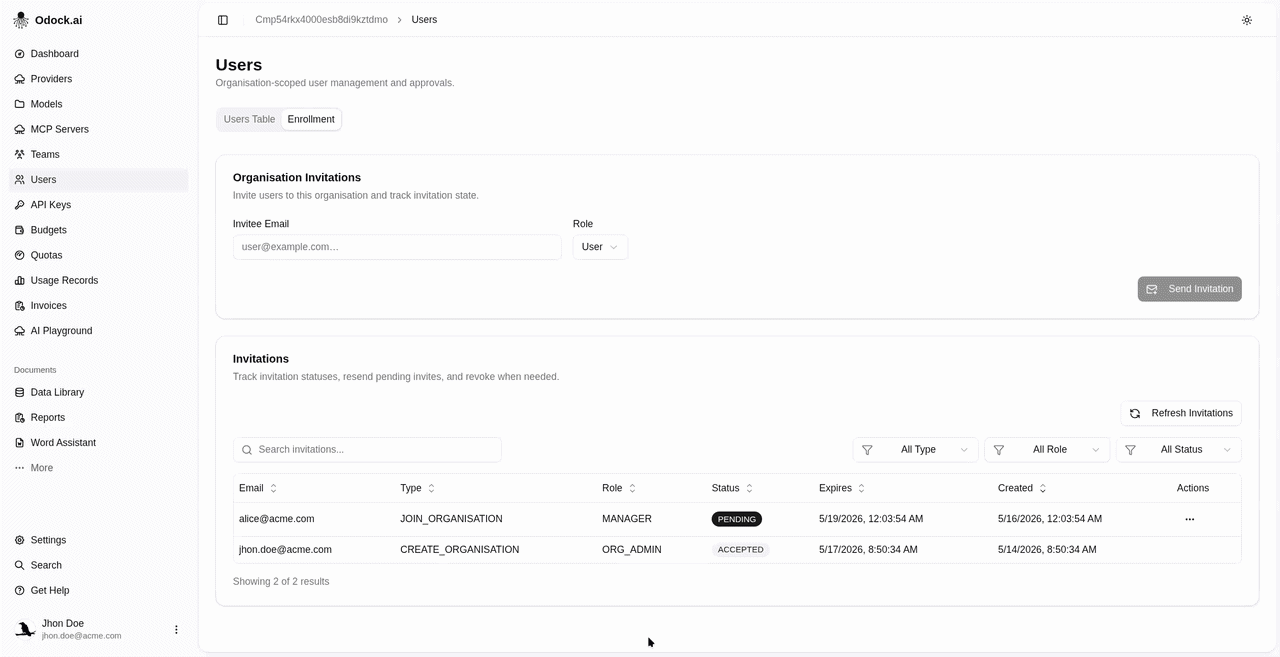Viewport: 1280px width, 657px height.
Task: Click the Search magnifier icon in the sidebar
Action: 20,565
